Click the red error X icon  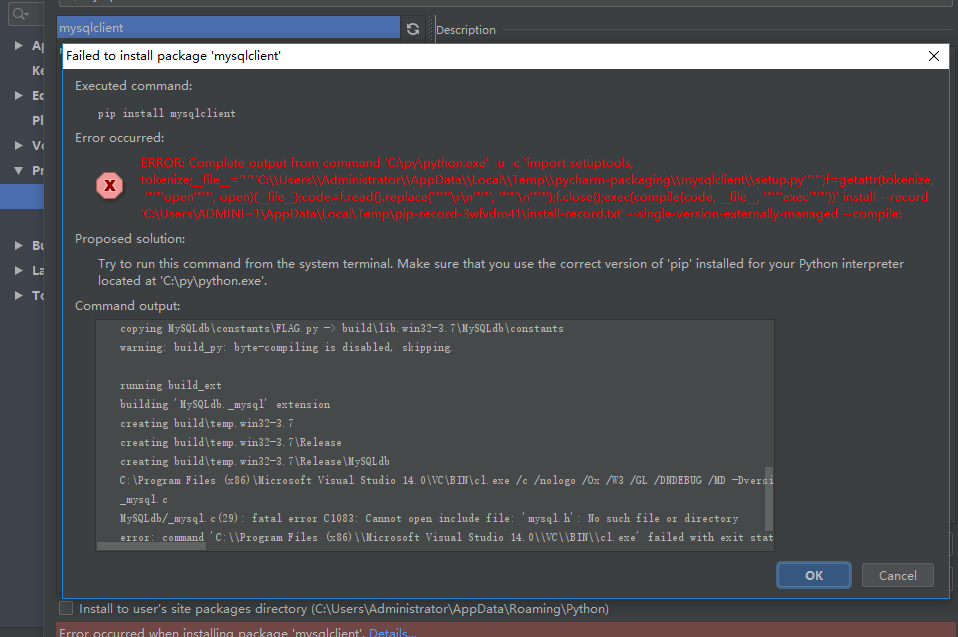[x=109, y=186]
